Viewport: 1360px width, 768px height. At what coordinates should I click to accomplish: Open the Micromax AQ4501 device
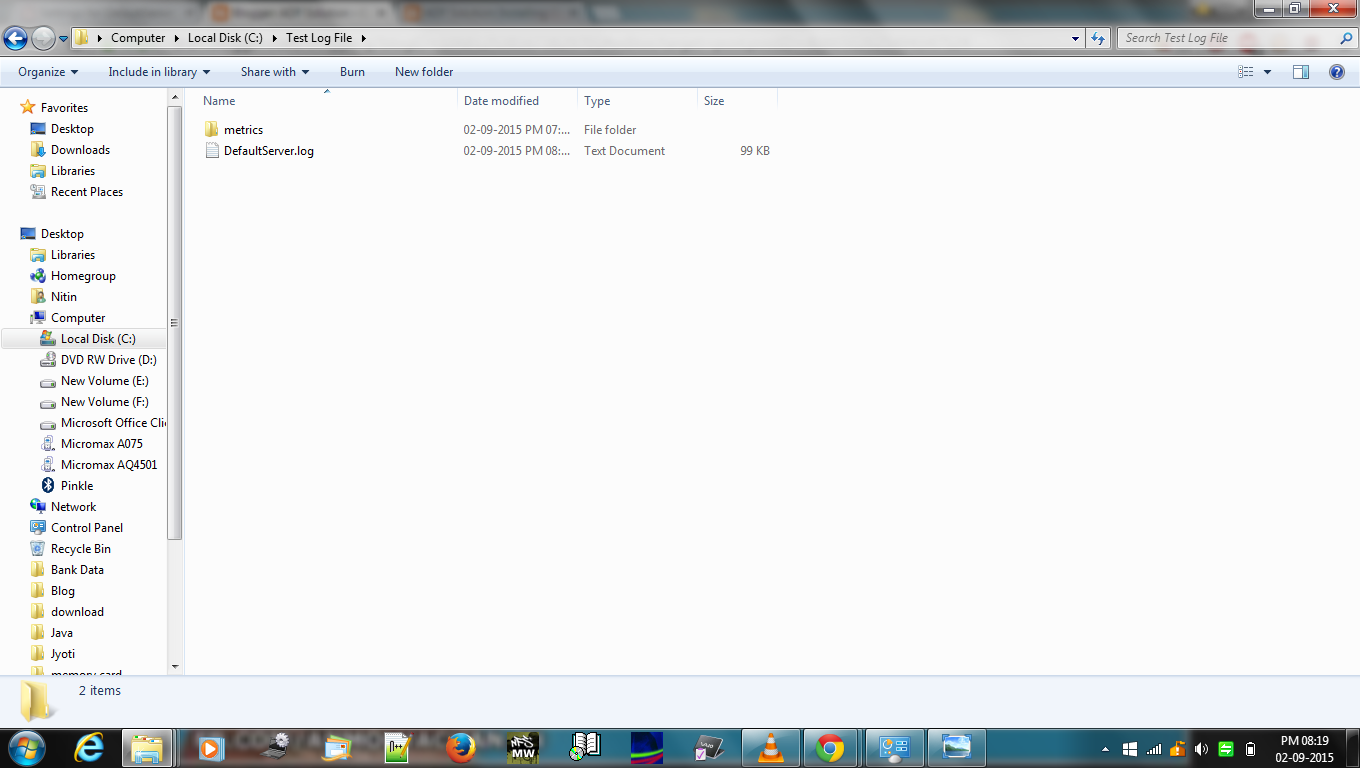click(109, 465)
